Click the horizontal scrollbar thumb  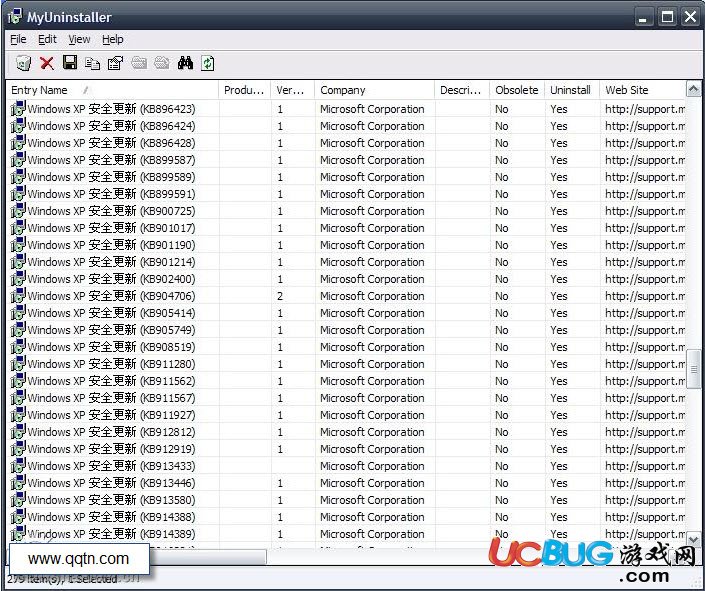point(207,557)
